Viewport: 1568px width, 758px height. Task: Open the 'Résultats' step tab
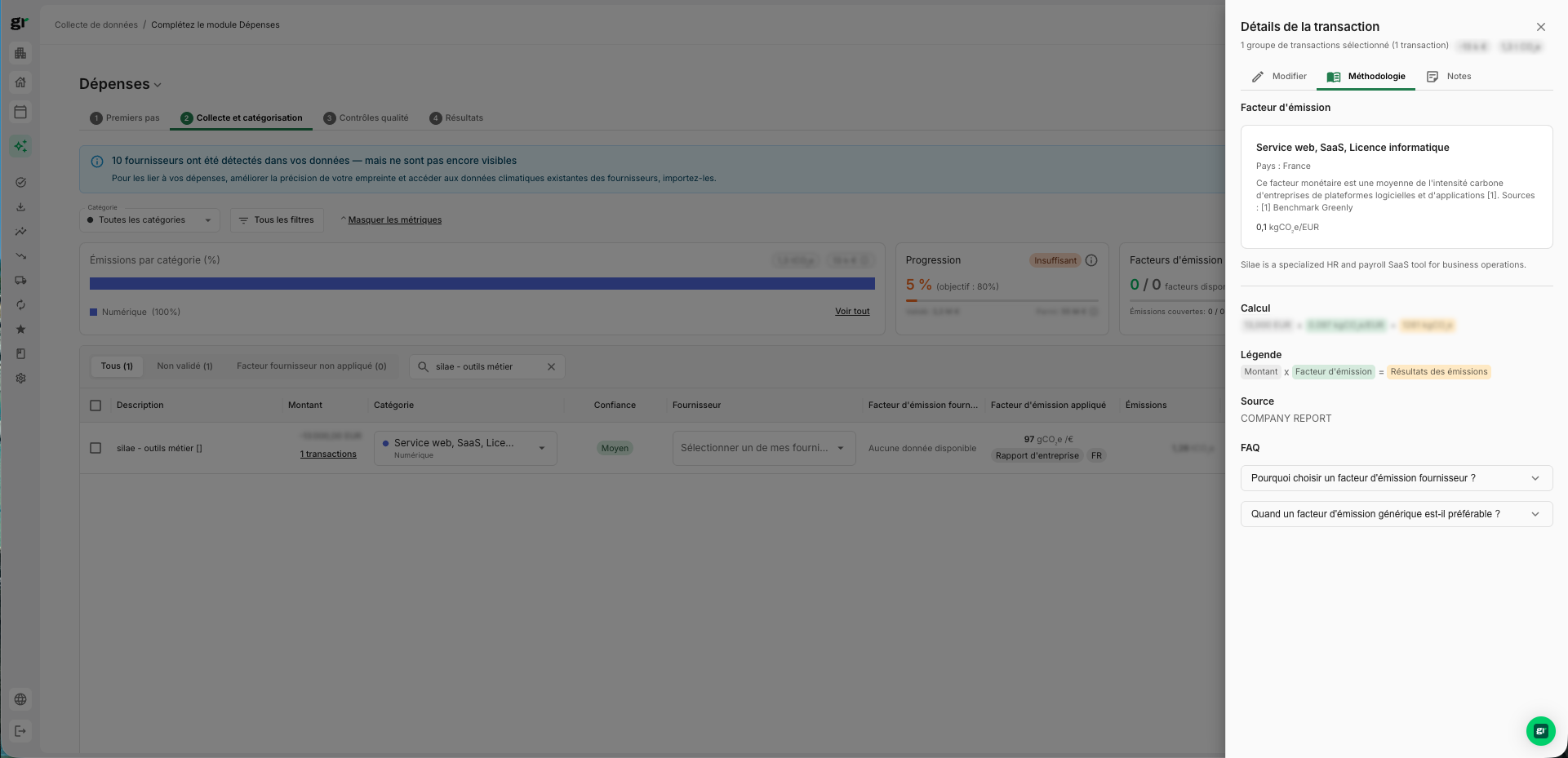[x=456, y=118]
